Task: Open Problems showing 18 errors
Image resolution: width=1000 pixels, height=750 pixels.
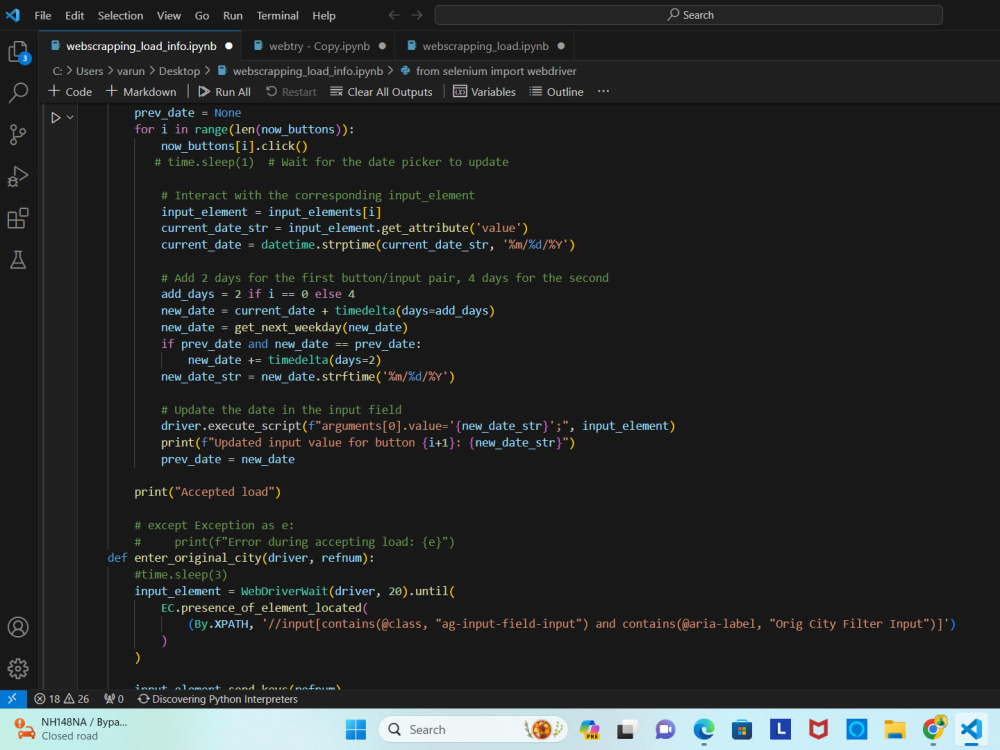Action: click(x=47, y=699)
